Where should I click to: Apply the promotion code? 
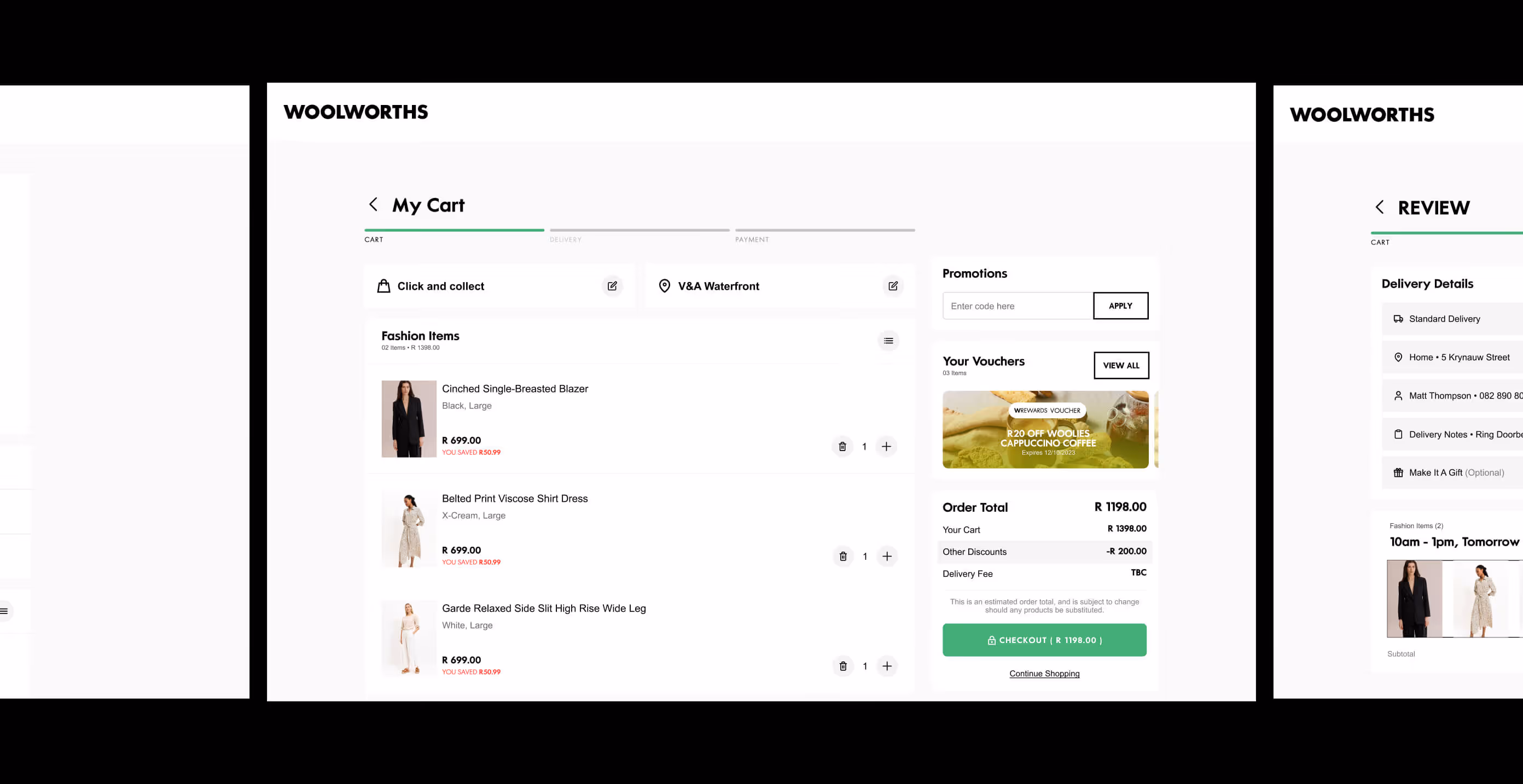pyautogui.click(x=1120, y=306)
